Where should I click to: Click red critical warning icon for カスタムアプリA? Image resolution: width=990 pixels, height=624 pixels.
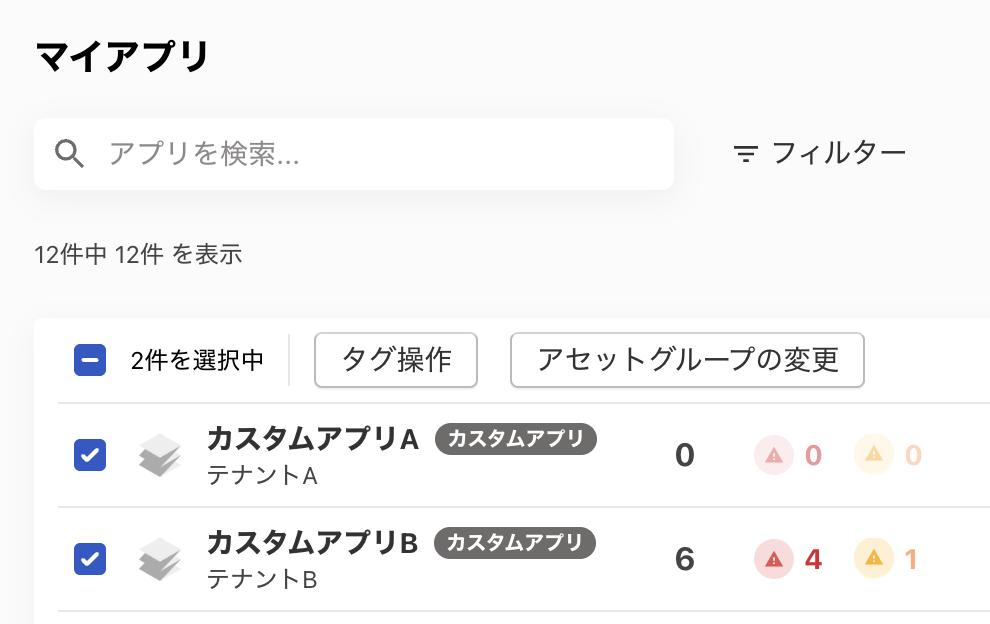coord(773,456)
